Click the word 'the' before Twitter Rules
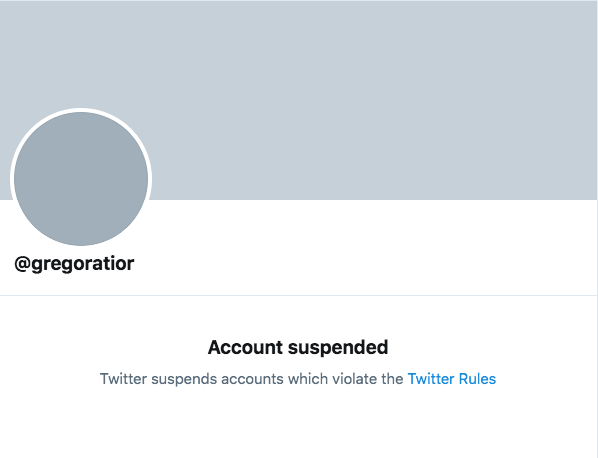The height and width of the screenshot is (458, 598). coord(391,379)
